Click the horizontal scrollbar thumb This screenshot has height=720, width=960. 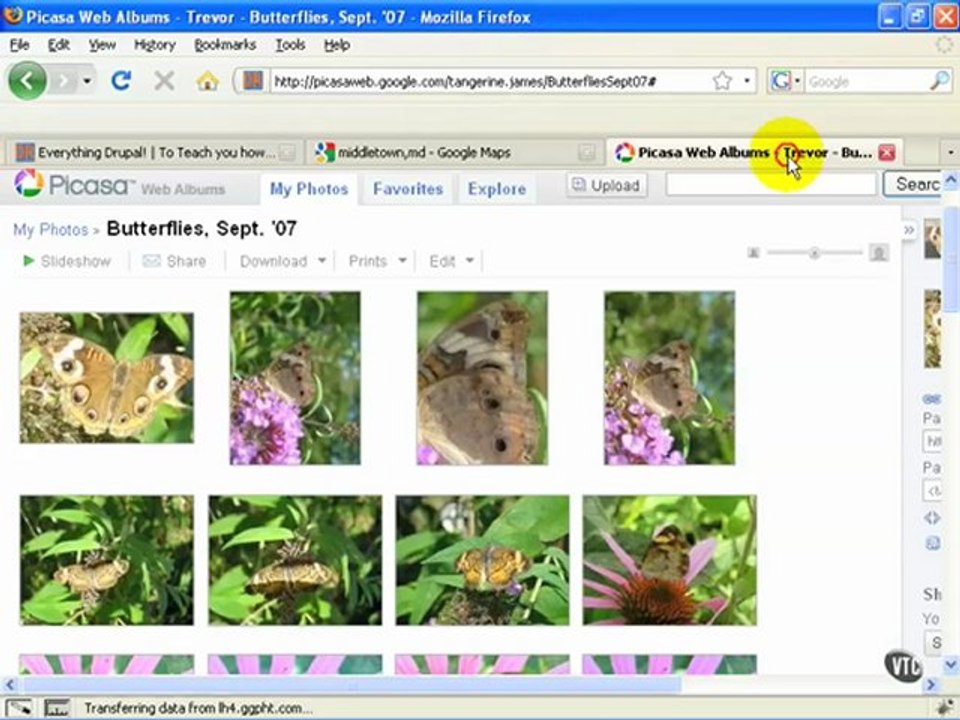[352, 684]
